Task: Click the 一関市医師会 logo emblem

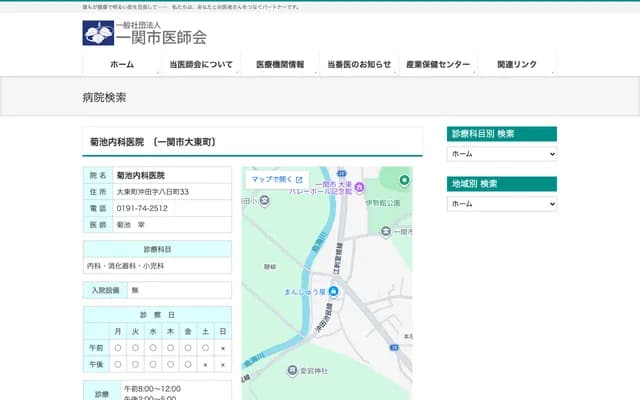Action: point(98,33)
